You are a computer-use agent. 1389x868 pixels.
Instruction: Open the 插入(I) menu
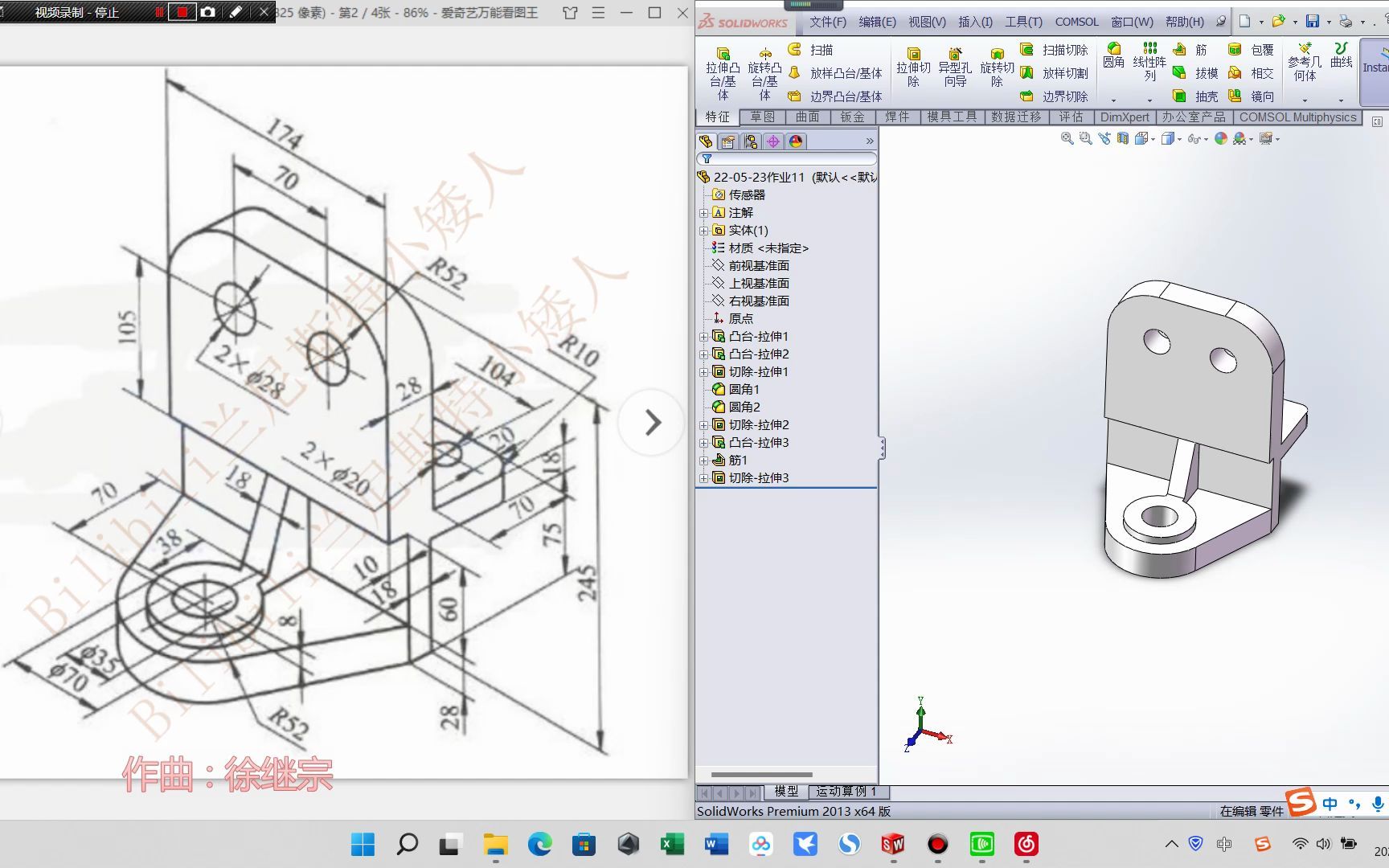[x=975, y=22]
